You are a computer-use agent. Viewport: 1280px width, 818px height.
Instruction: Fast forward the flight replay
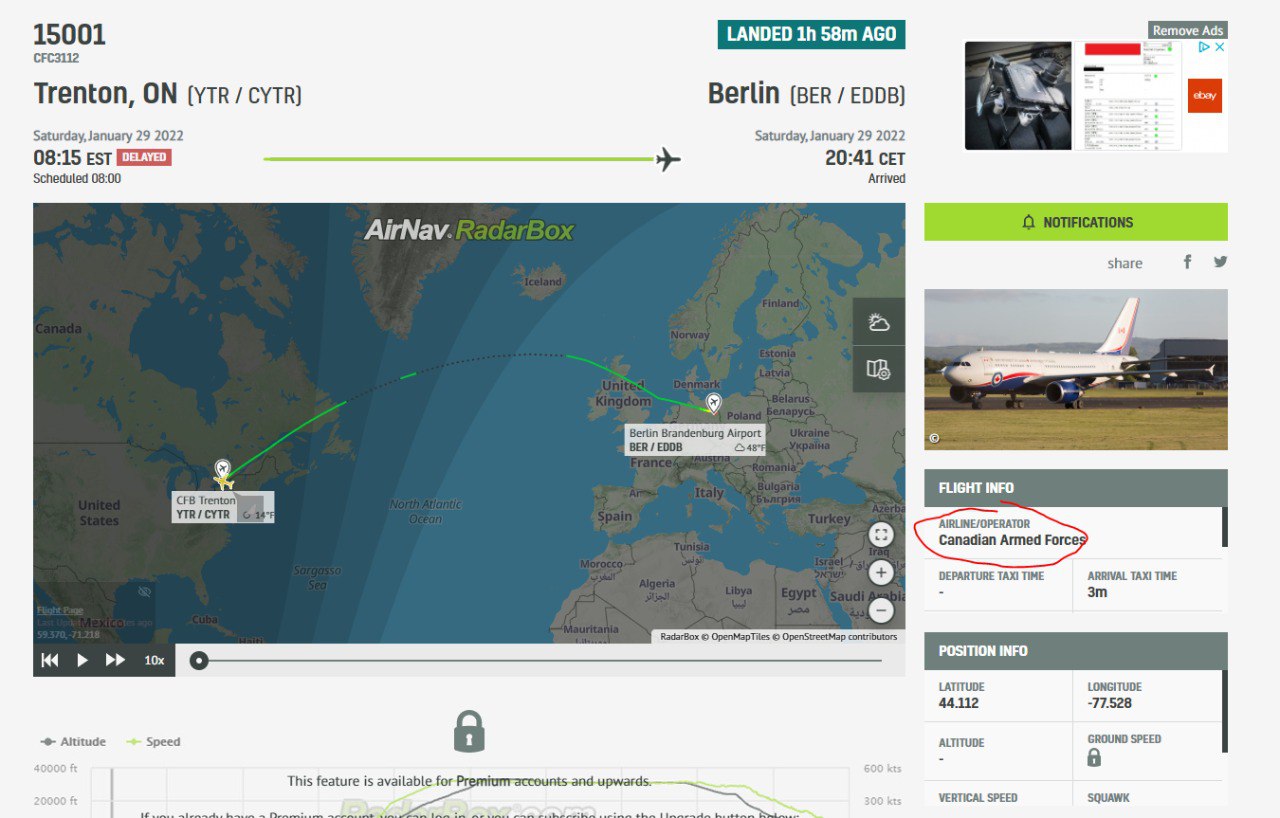(x=116, y=660)
